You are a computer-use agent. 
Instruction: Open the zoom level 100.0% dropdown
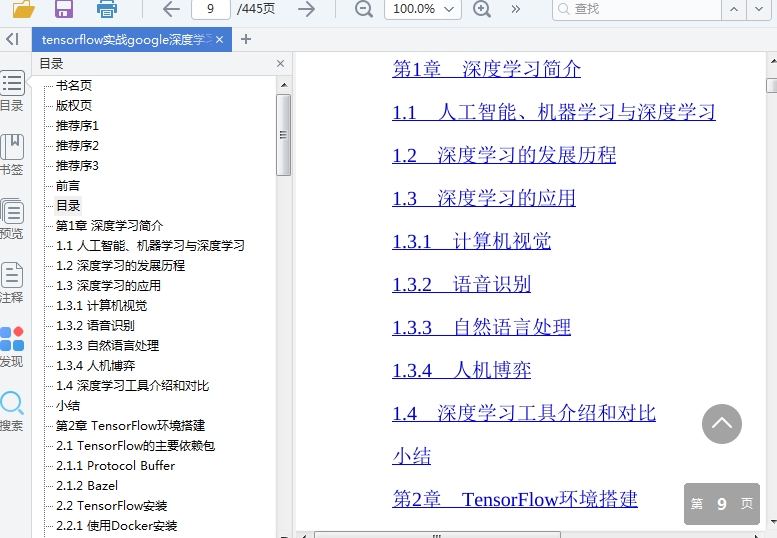click(423, 9)
